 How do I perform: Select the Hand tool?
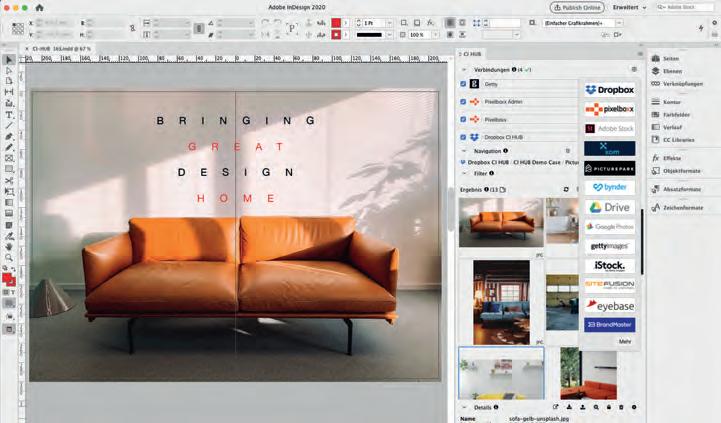pos(9,247)
